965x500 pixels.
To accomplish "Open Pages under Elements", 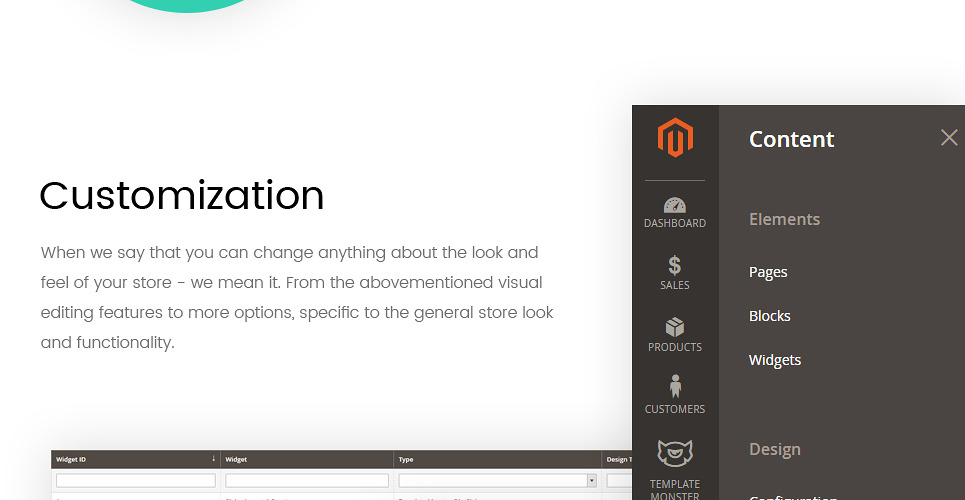I will [x=768, y=272].
